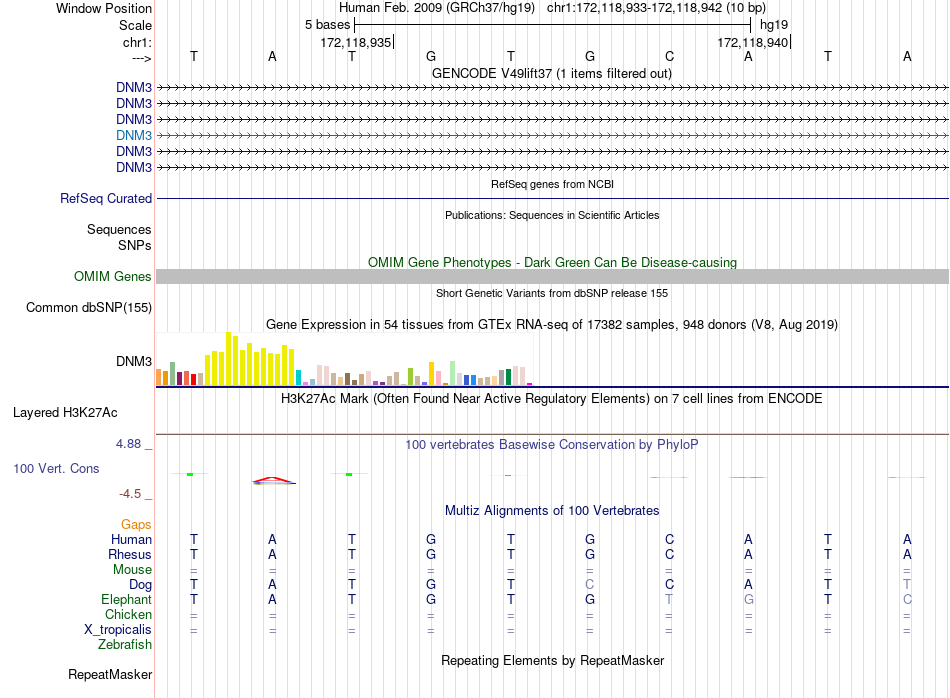Click the 5 bases scale text

(x=327, y=25)
